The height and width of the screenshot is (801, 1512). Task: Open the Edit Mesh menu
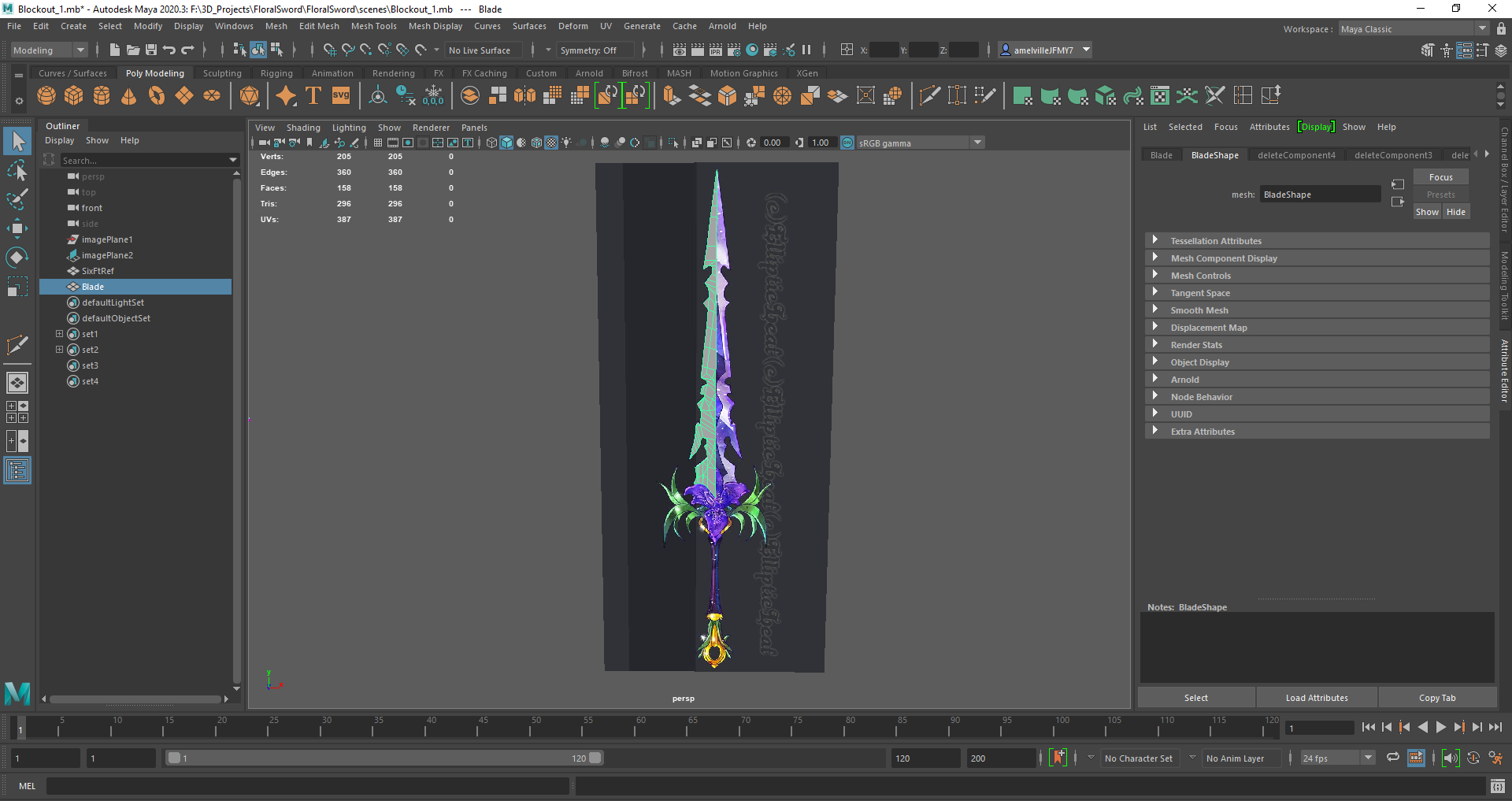(x=319, y=26)
